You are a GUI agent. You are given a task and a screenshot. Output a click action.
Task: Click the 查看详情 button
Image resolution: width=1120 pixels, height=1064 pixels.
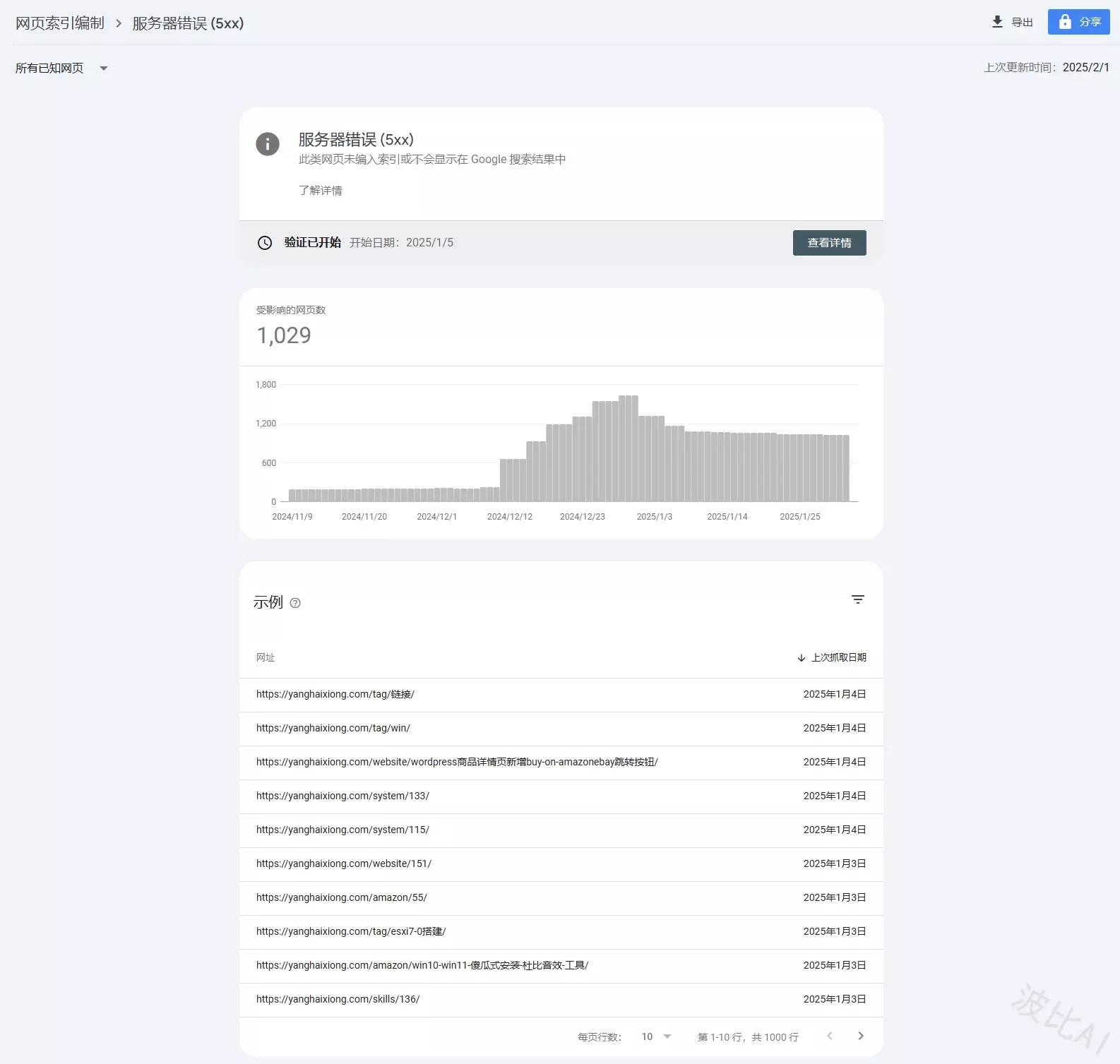[829, 243]
